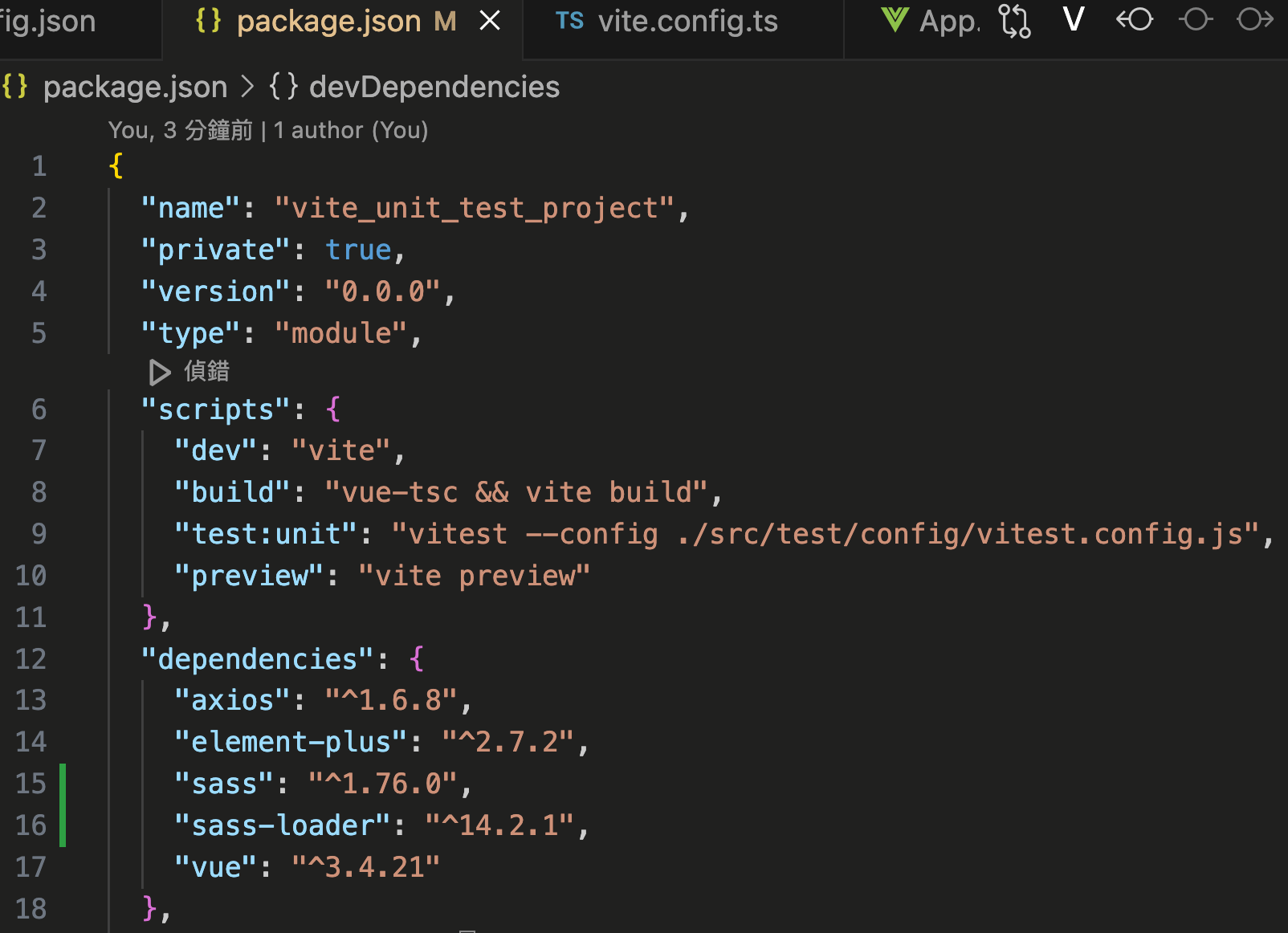1288x933 pixels.
Task: Click package.json in the breadcrumb
Action: point(135,87)
